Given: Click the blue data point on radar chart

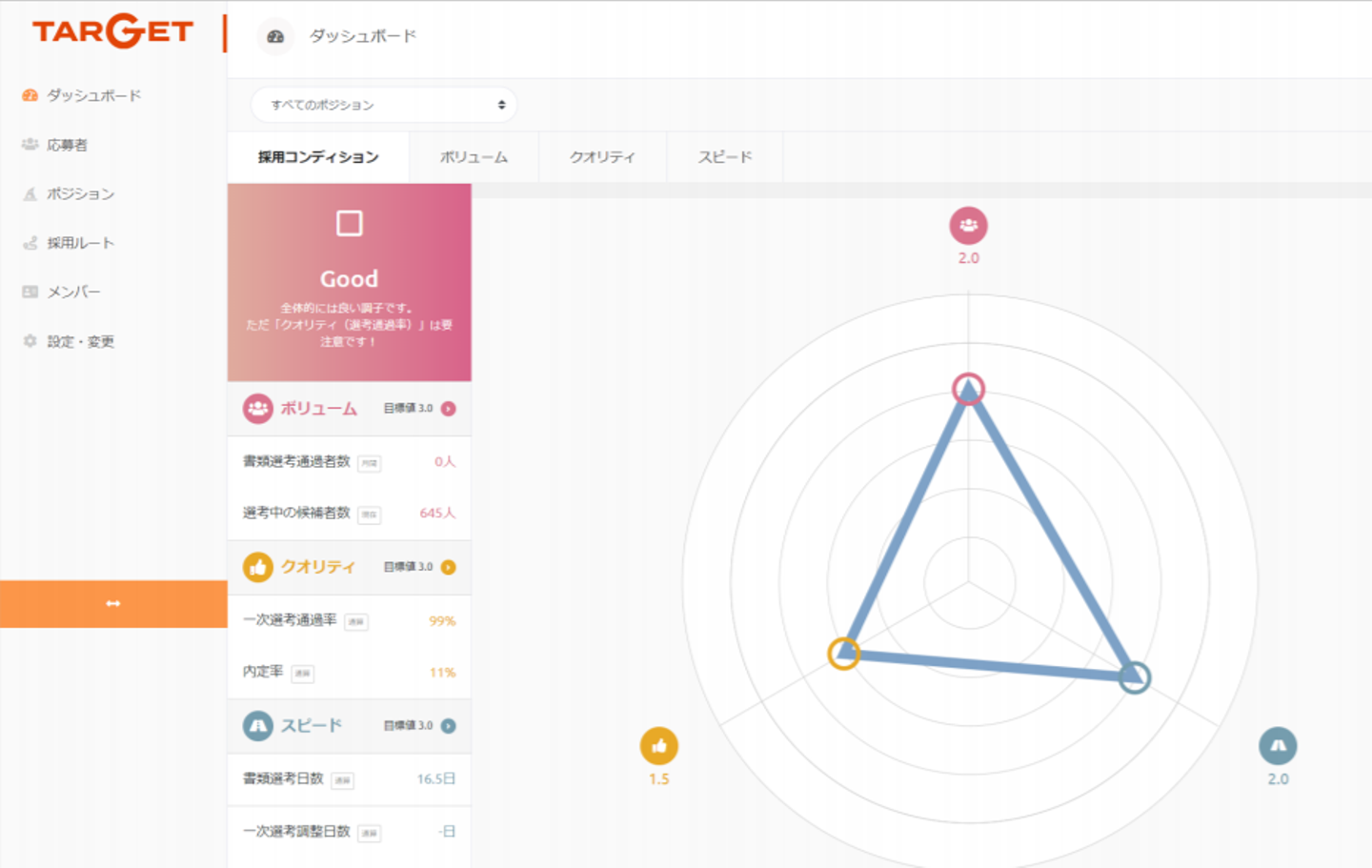Looking at the screenshot, I should pos(1134,677).
